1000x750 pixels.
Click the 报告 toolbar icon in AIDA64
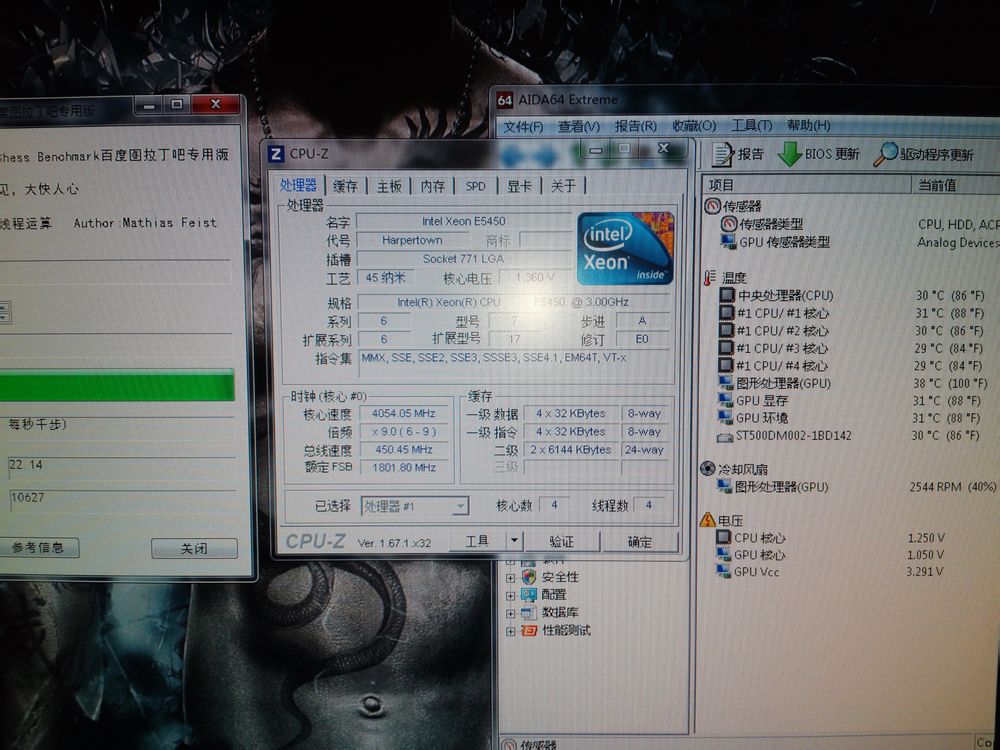(723, 154)
